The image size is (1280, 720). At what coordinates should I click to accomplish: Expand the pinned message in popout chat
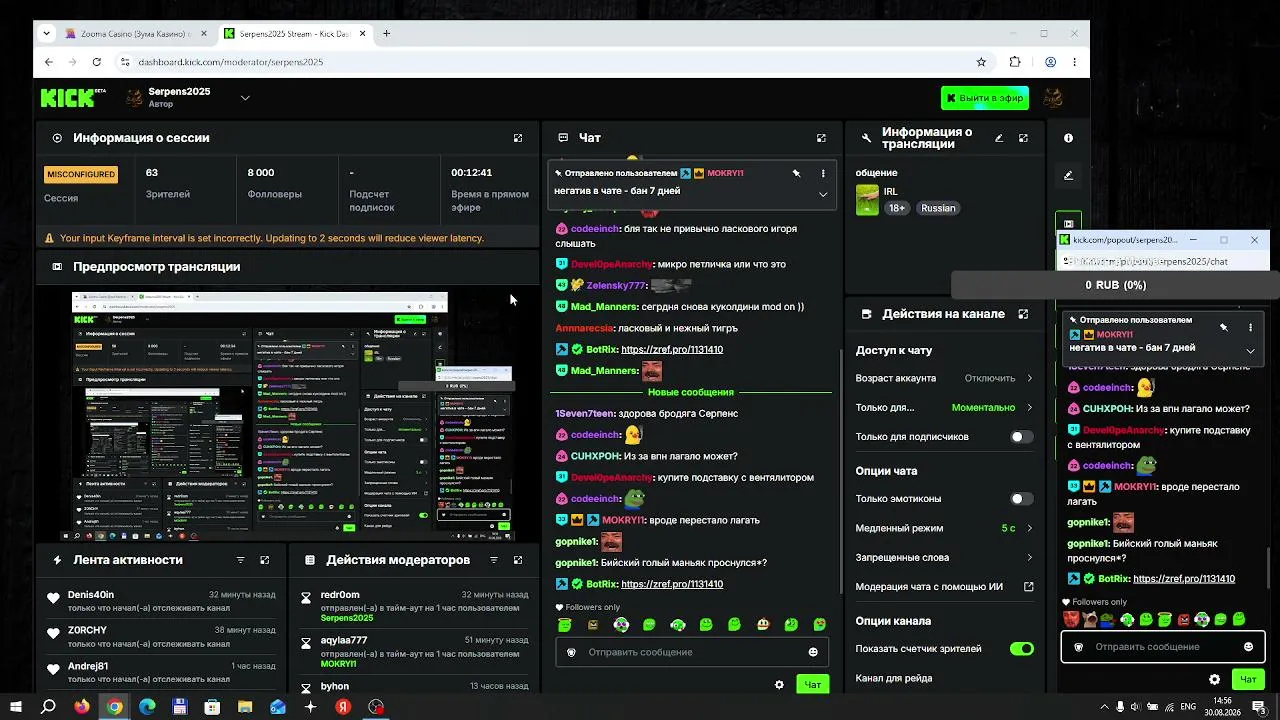1250,351
